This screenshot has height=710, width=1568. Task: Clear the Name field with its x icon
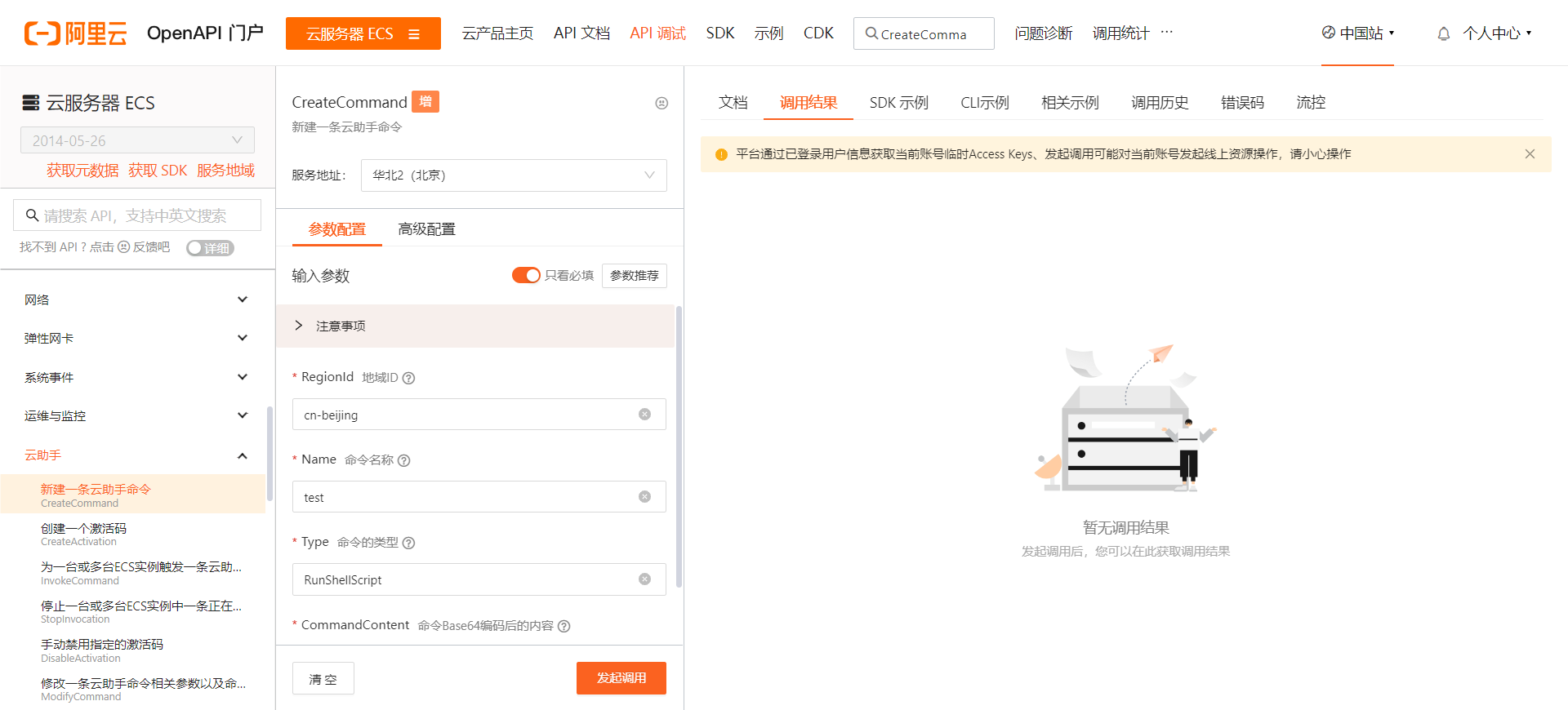(x=644, y=497)
